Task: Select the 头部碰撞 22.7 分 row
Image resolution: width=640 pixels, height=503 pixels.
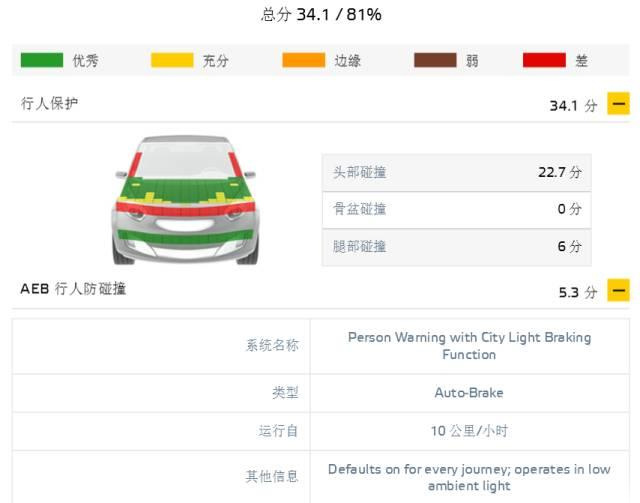Action: click(x=457, y=172)
